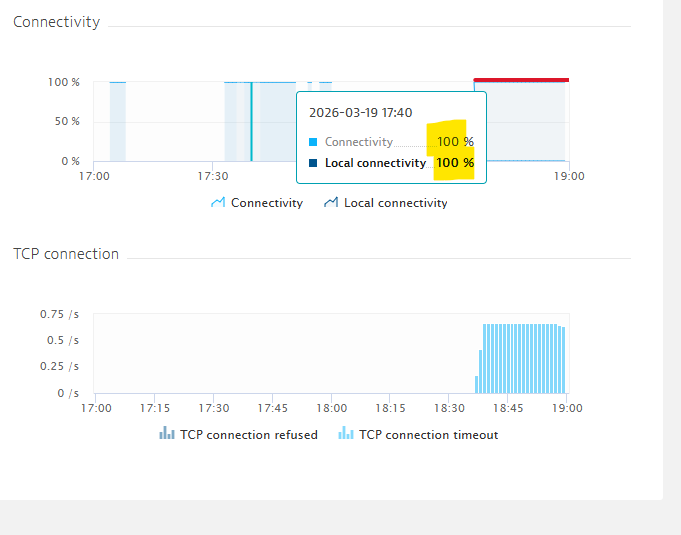
Task: Click the TCP connection section heading
Action: pos(66,254)
